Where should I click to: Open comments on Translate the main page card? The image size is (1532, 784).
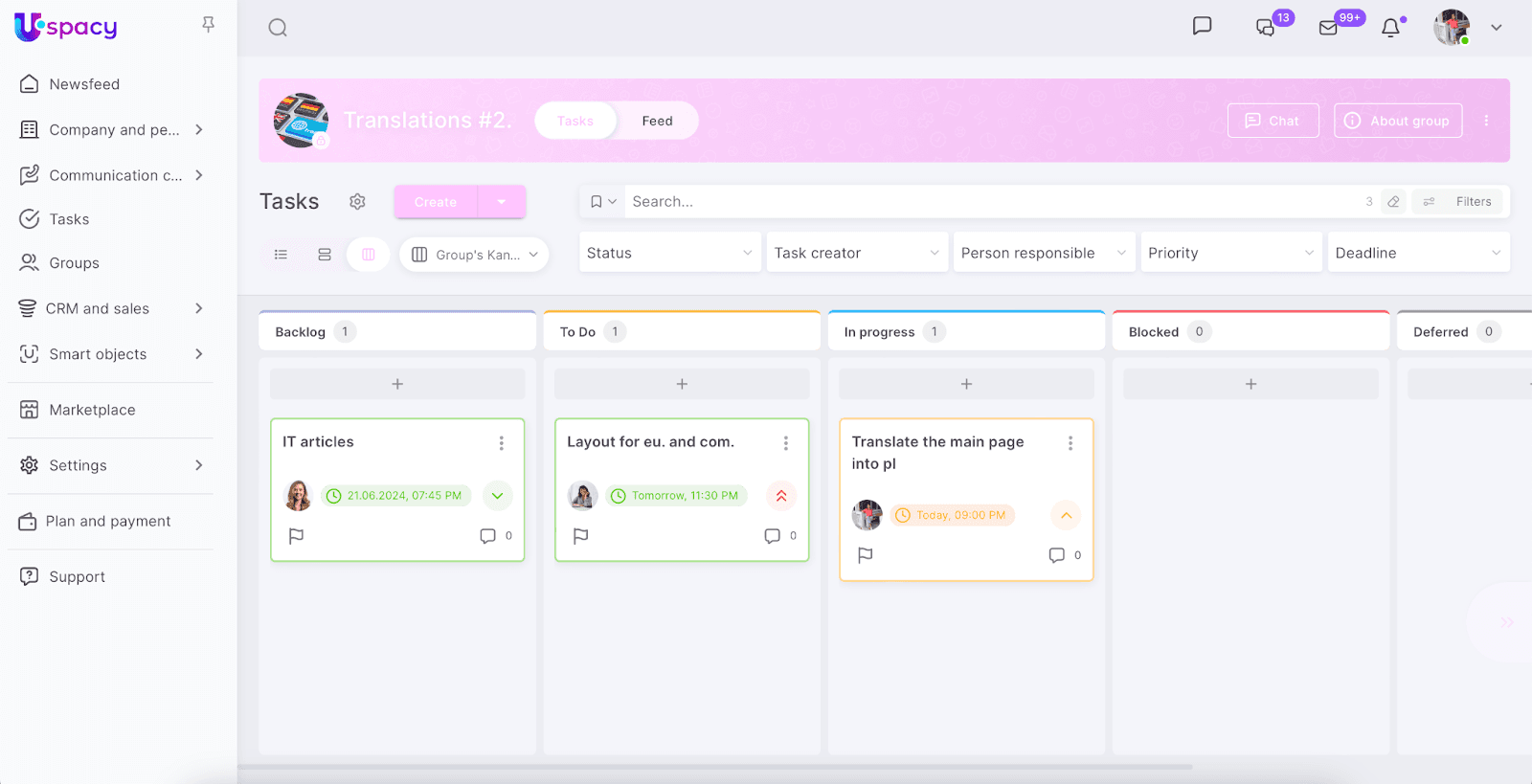pyautogui.click(x=1057, y=555)
